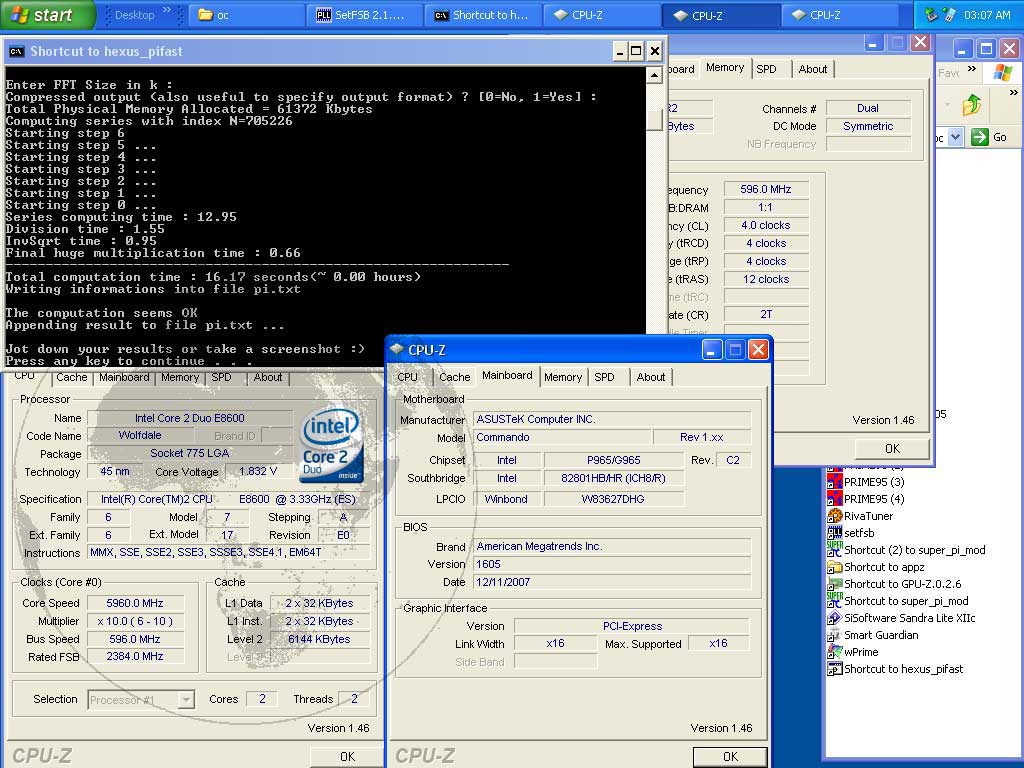This screenshot has width=1024, height=768.
Task: Click the Memory frequency value 596.0 MHz
Action: (765, 189)
